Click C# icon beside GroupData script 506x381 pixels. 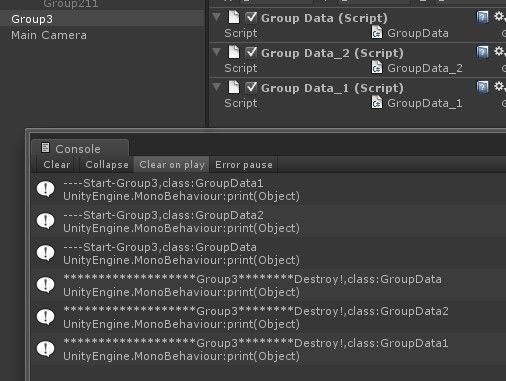point(377,32)
